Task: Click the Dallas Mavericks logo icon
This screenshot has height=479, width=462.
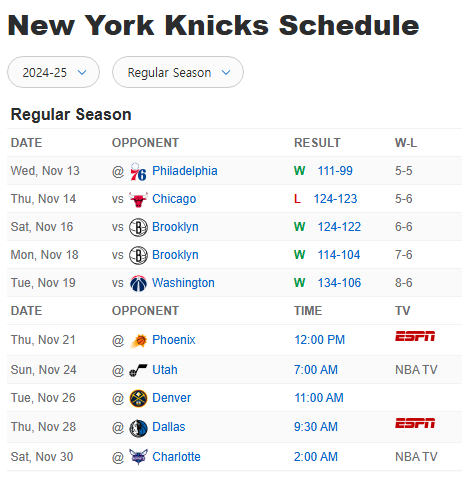Action: (138, 428)
